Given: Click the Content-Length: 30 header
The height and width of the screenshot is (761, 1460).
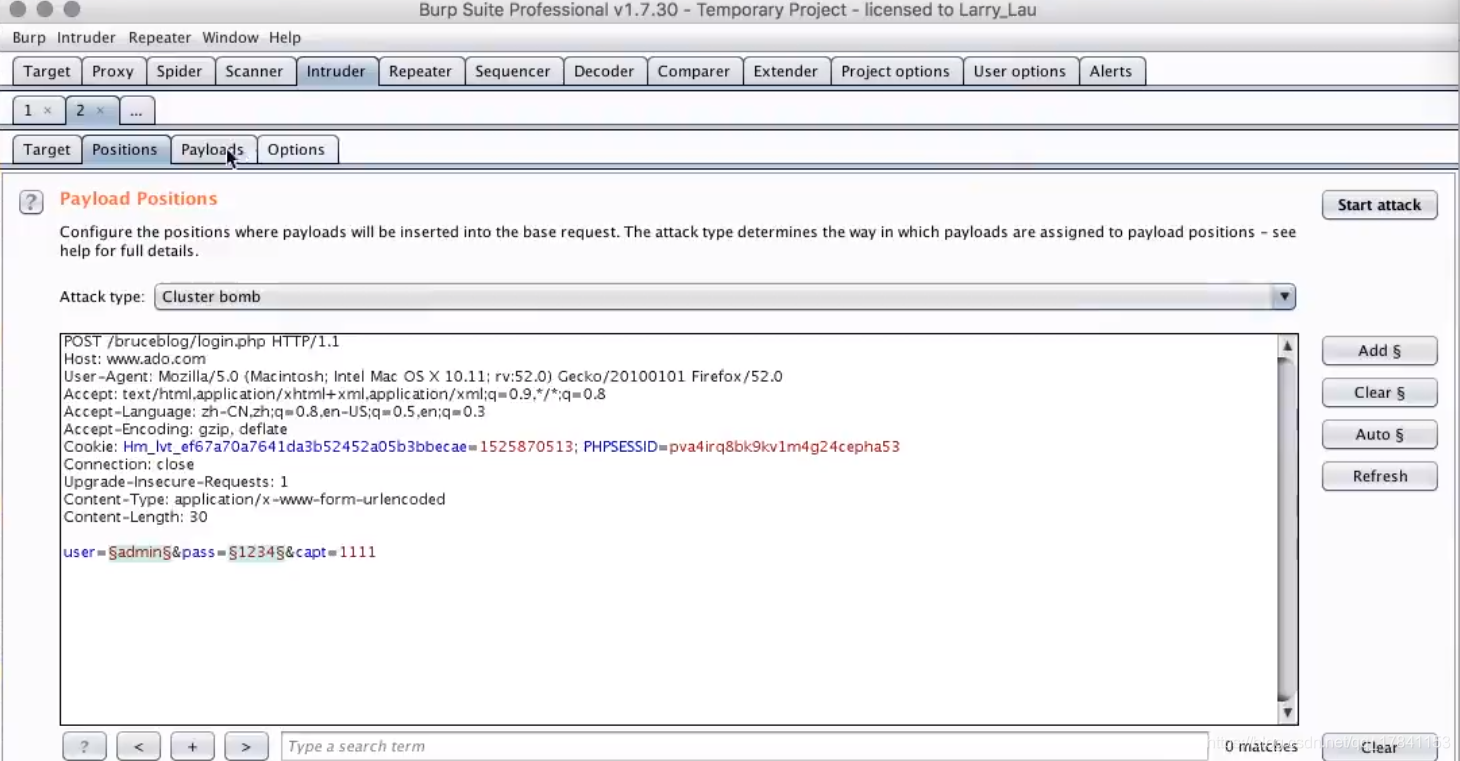Looking at the screenshot, I should [x=136, y=517].
